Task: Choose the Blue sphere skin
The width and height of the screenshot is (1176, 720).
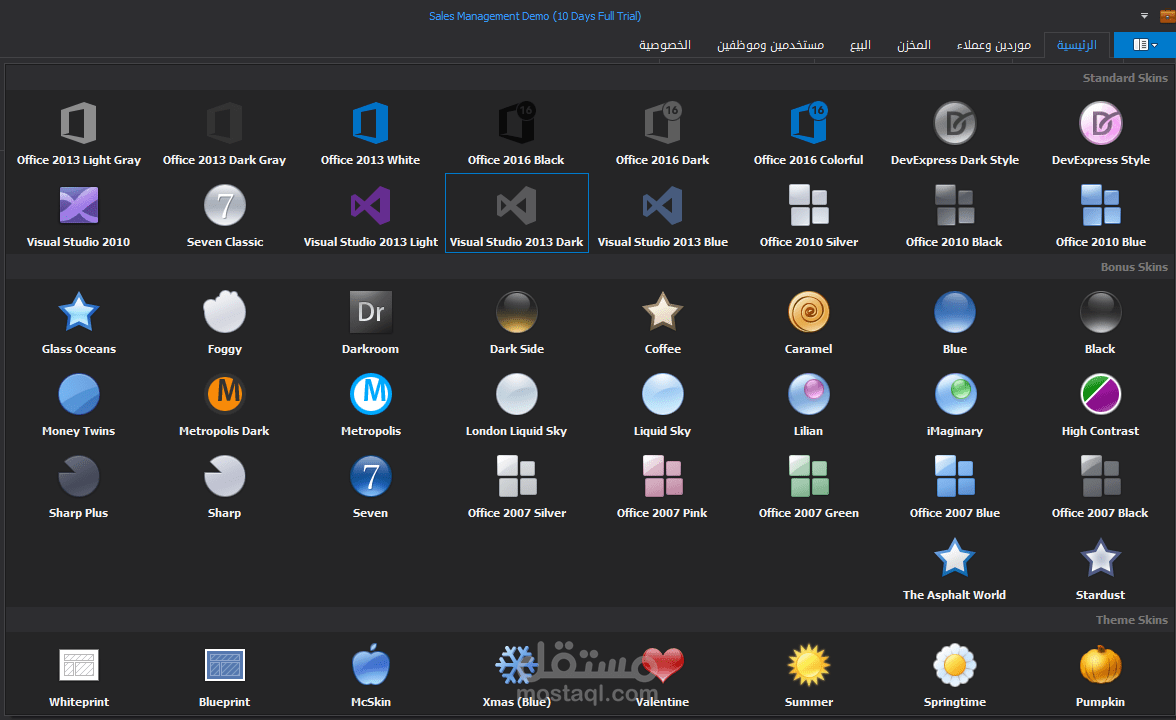Action: tap(955, 322)
